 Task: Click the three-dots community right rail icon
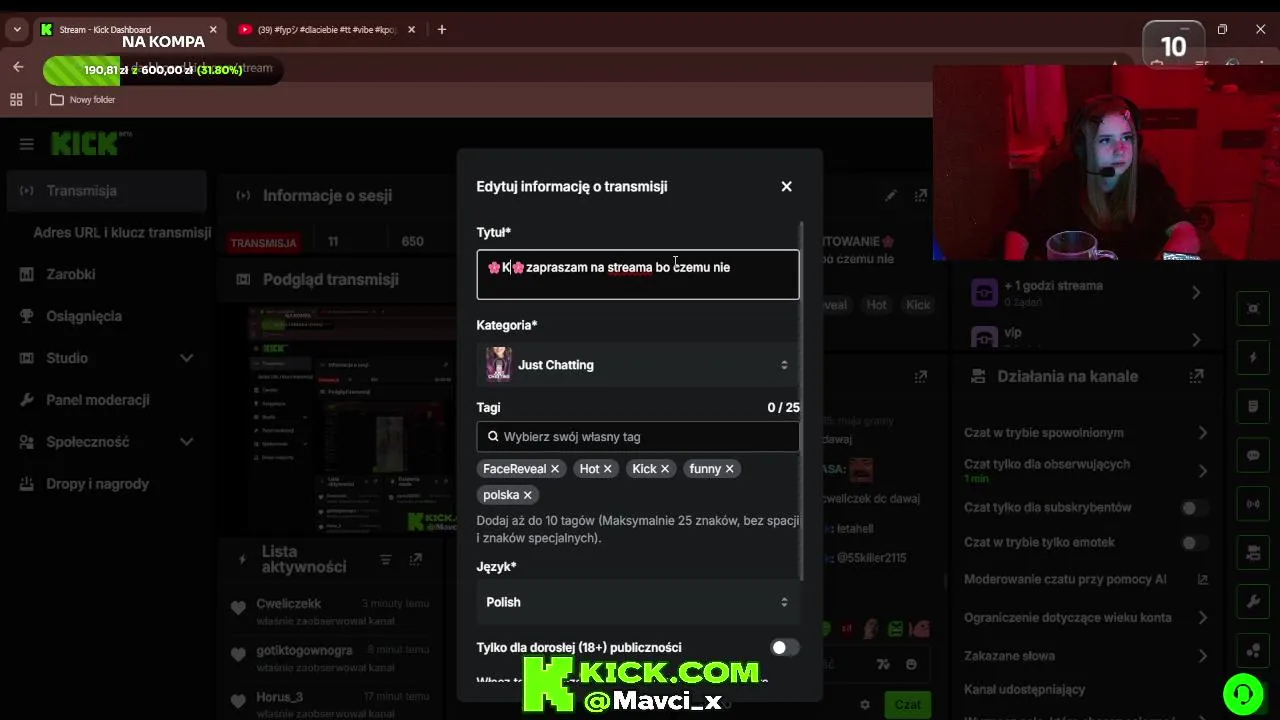[1253, 651]
